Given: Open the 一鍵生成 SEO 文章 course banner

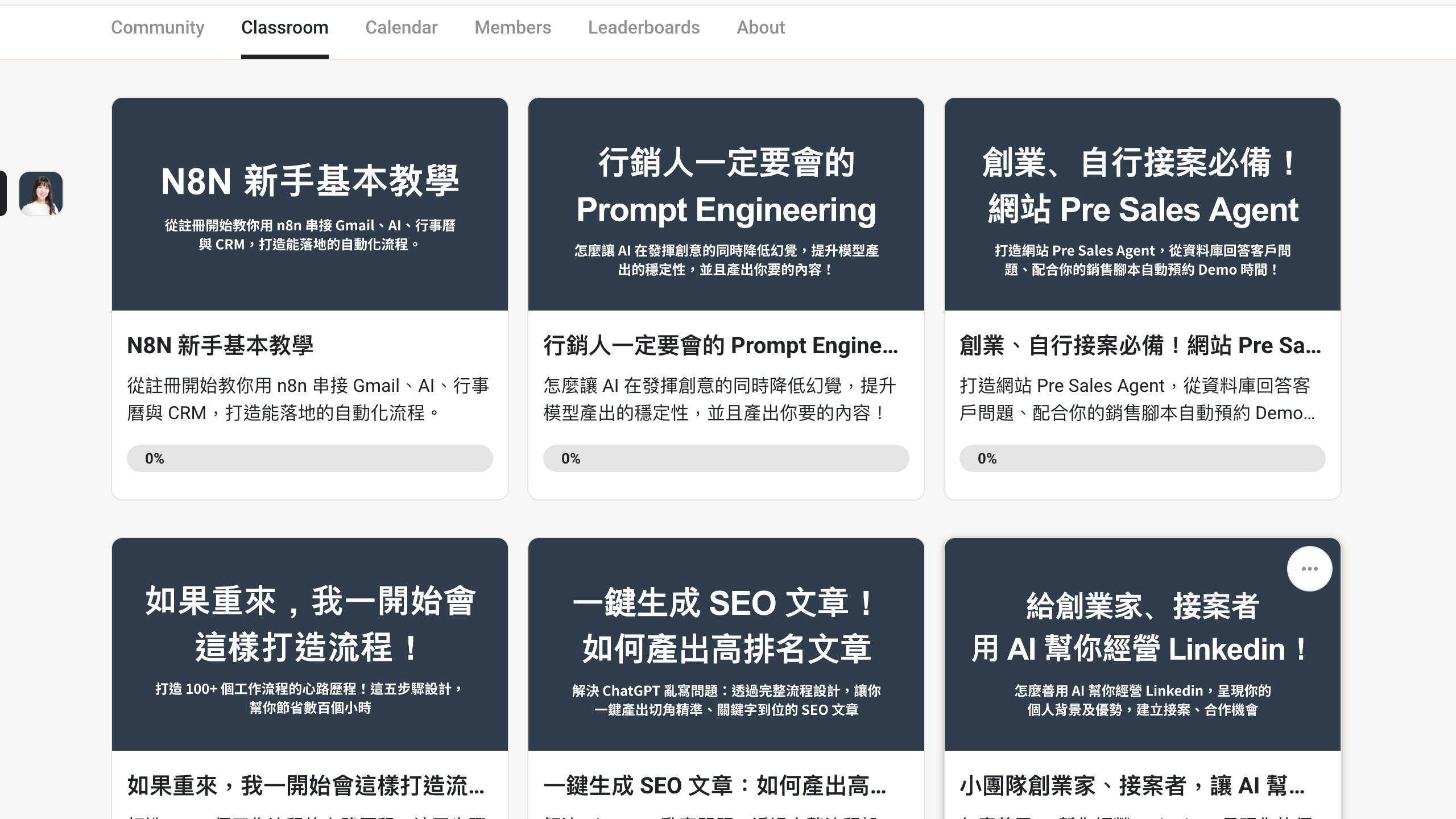Looking at the screenshot, I should click(726, 644).
